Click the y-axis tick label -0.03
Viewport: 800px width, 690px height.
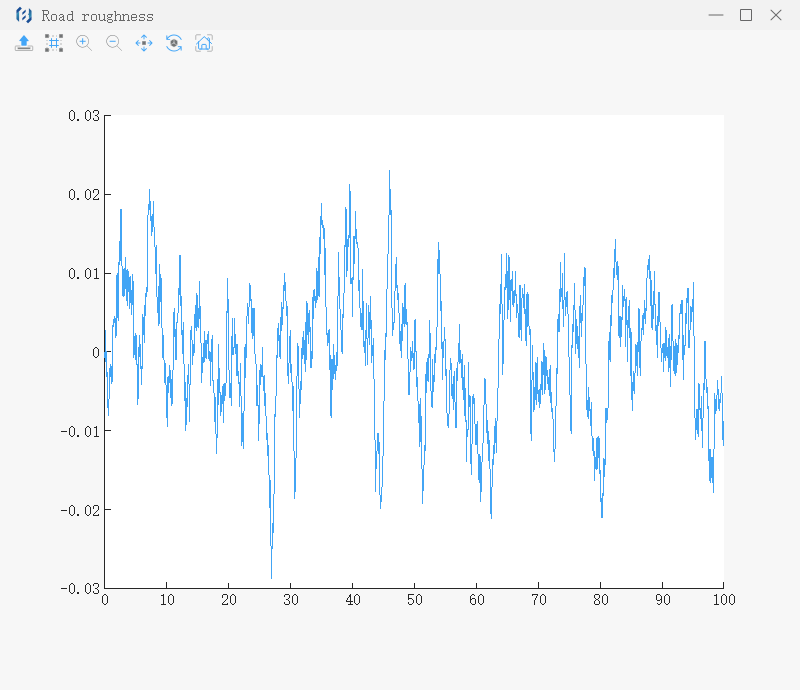(81, 589)
